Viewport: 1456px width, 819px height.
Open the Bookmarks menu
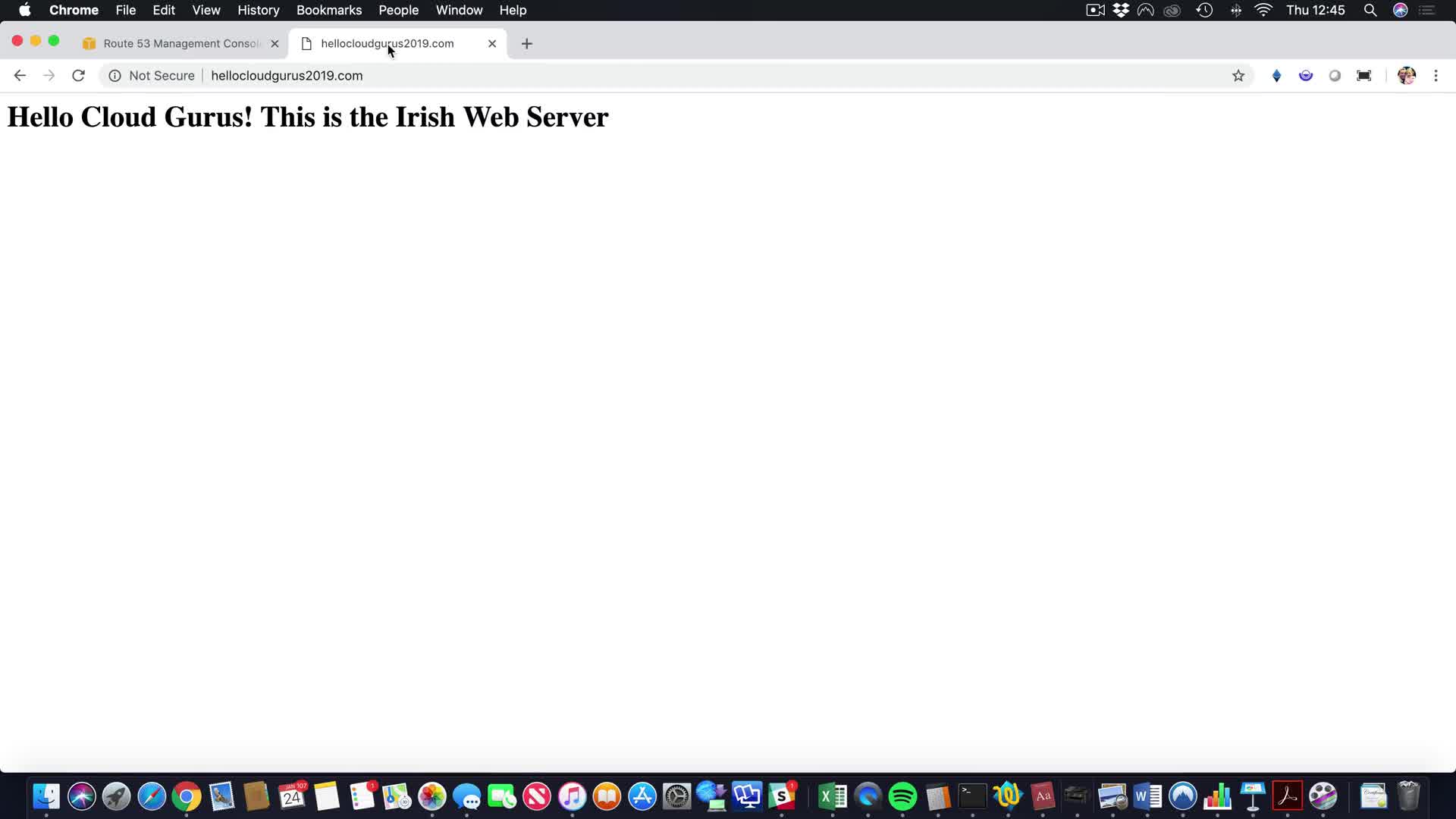[x=328, y=10]
